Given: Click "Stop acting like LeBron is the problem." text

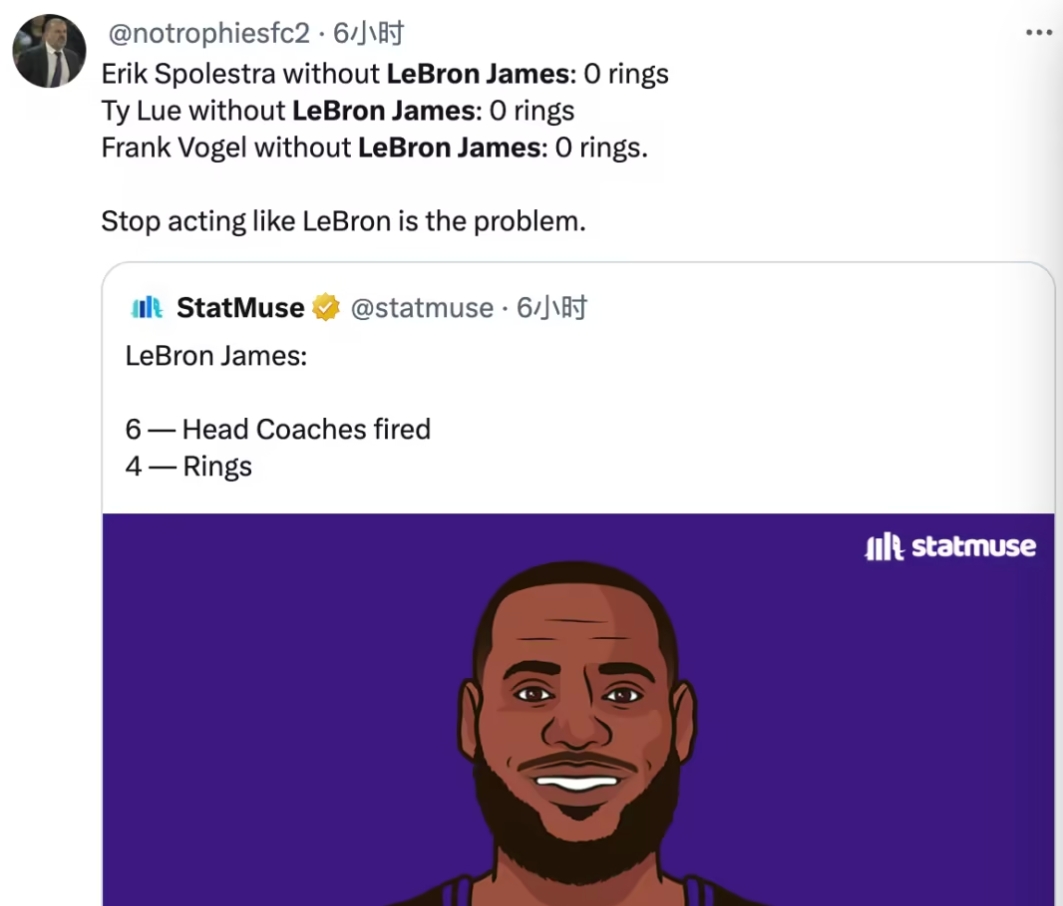Looking at the screenshot, I should coord(343,221).
